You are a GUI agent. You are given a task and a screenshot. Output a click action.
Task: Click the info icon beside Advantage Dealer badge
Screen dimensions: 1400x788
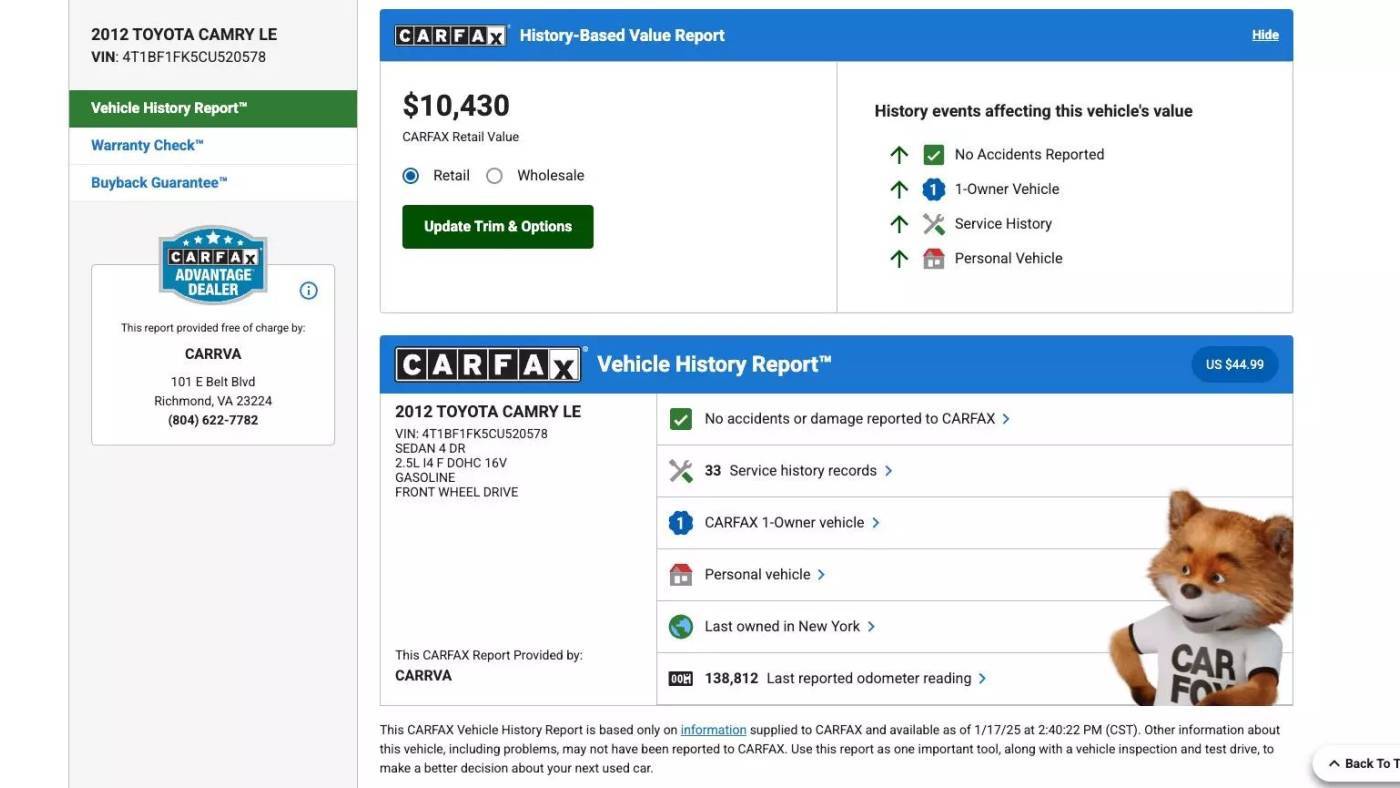pos(308,290)
